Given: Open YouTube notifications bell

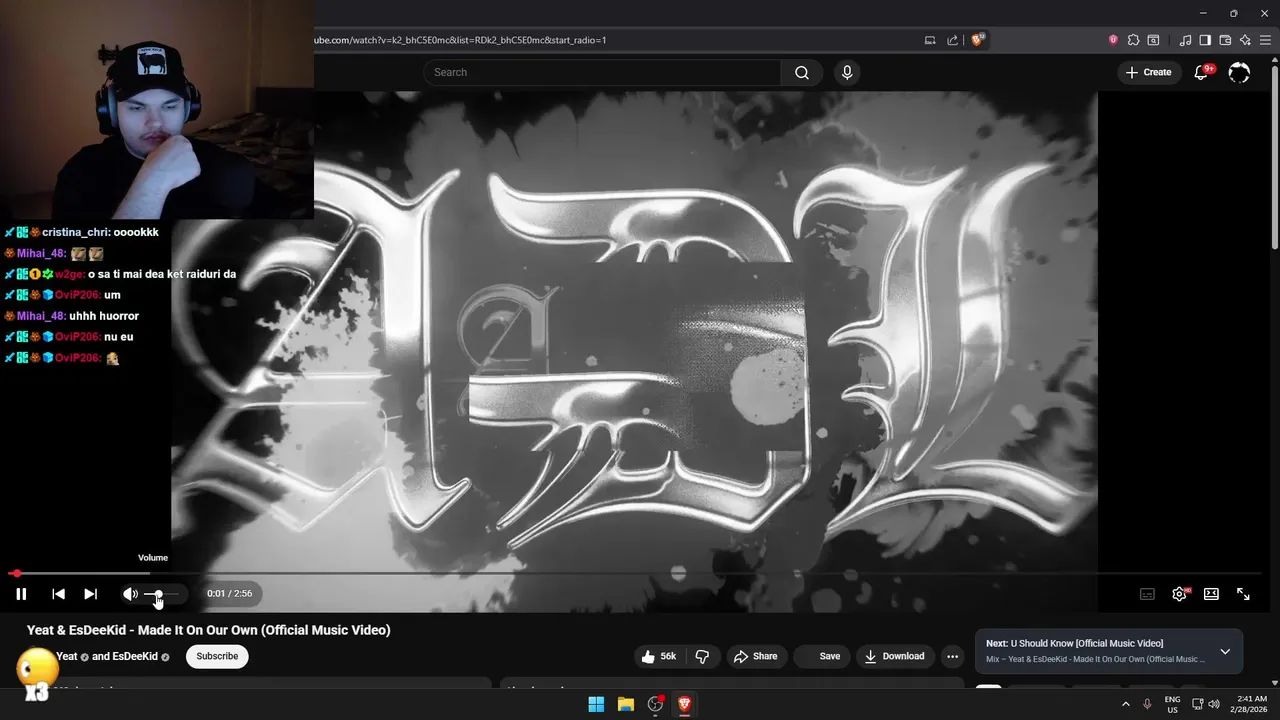Looking at the screenshot, I should point(1202,72).
